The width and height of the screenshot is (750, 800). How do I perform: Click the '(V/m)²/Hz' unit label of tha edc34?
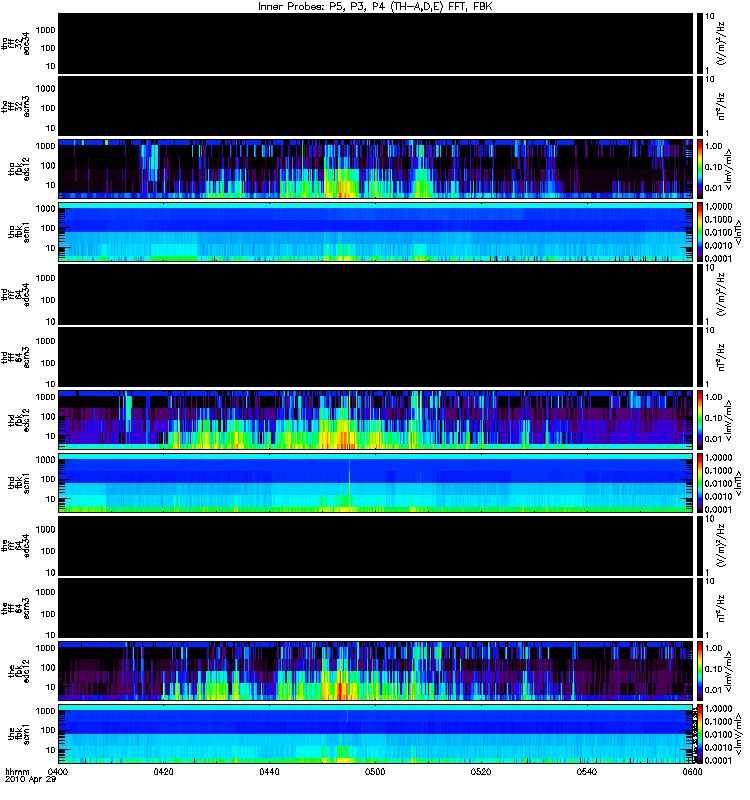click(x=721, y=44)
